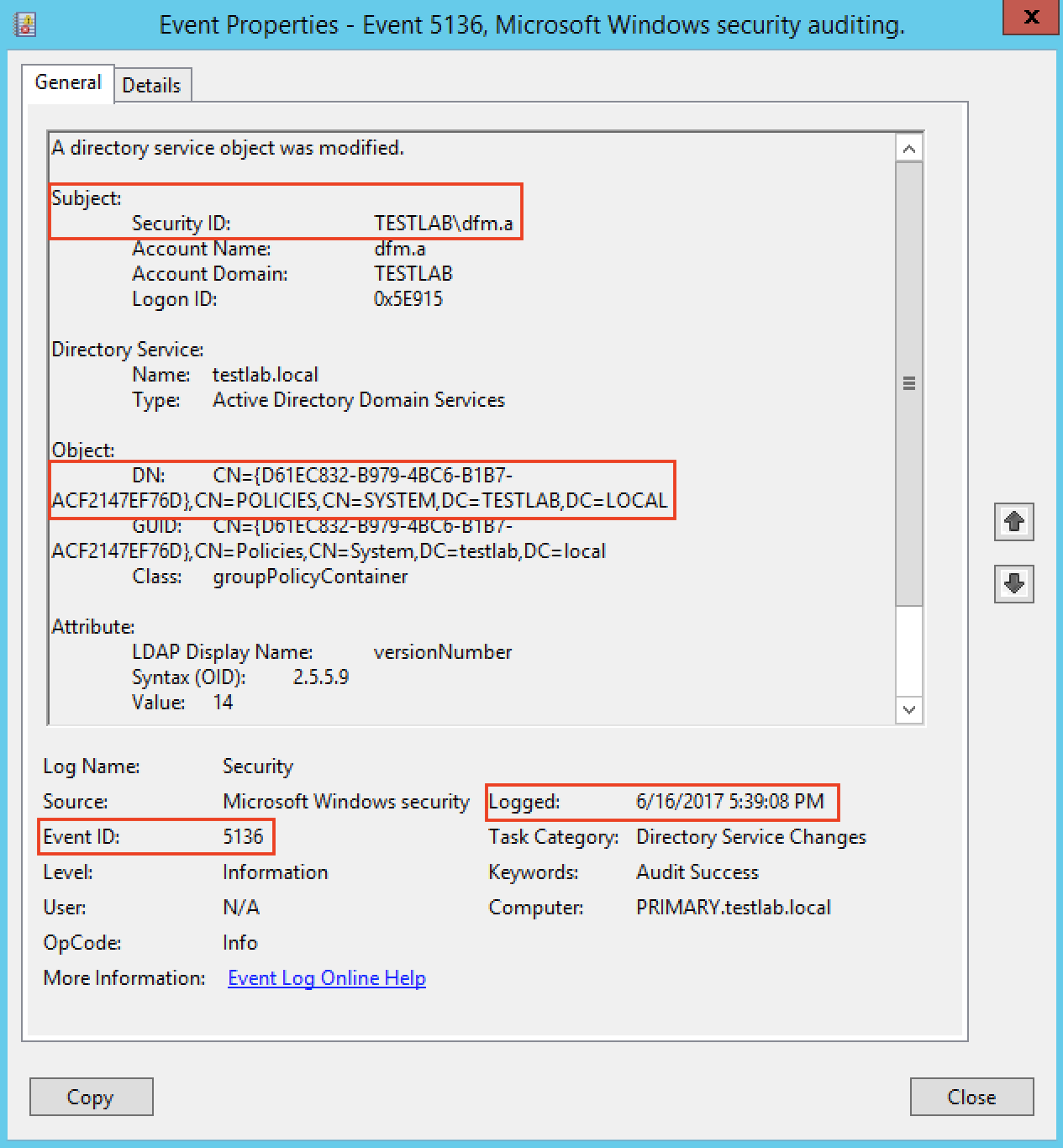Screen dimensions: 1063x1148
Task: Click the groupPolicyContainer class text
Action: [310, 577]
